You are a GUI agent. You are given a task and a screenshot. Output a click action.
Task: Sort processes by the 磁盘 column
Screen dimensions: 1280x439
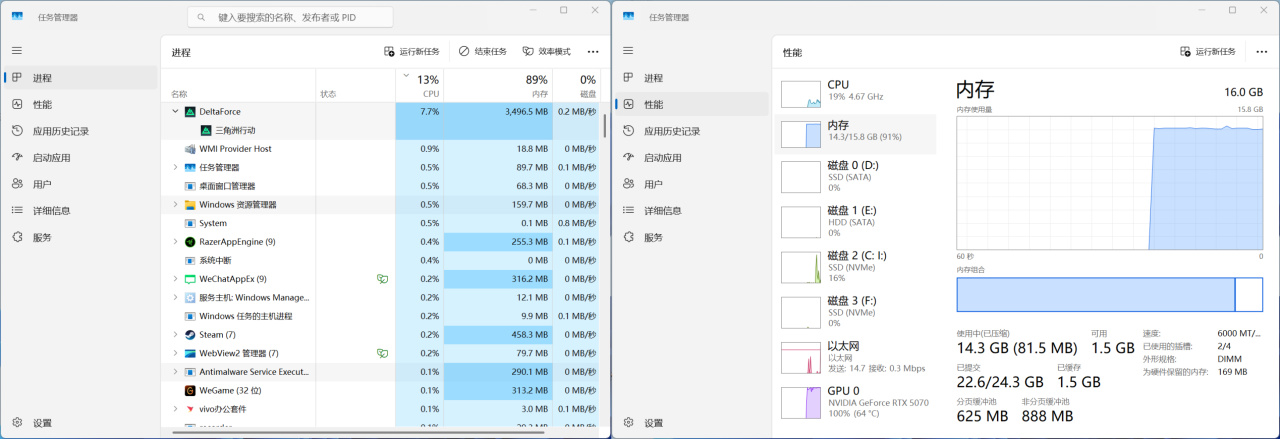point(576,85)
